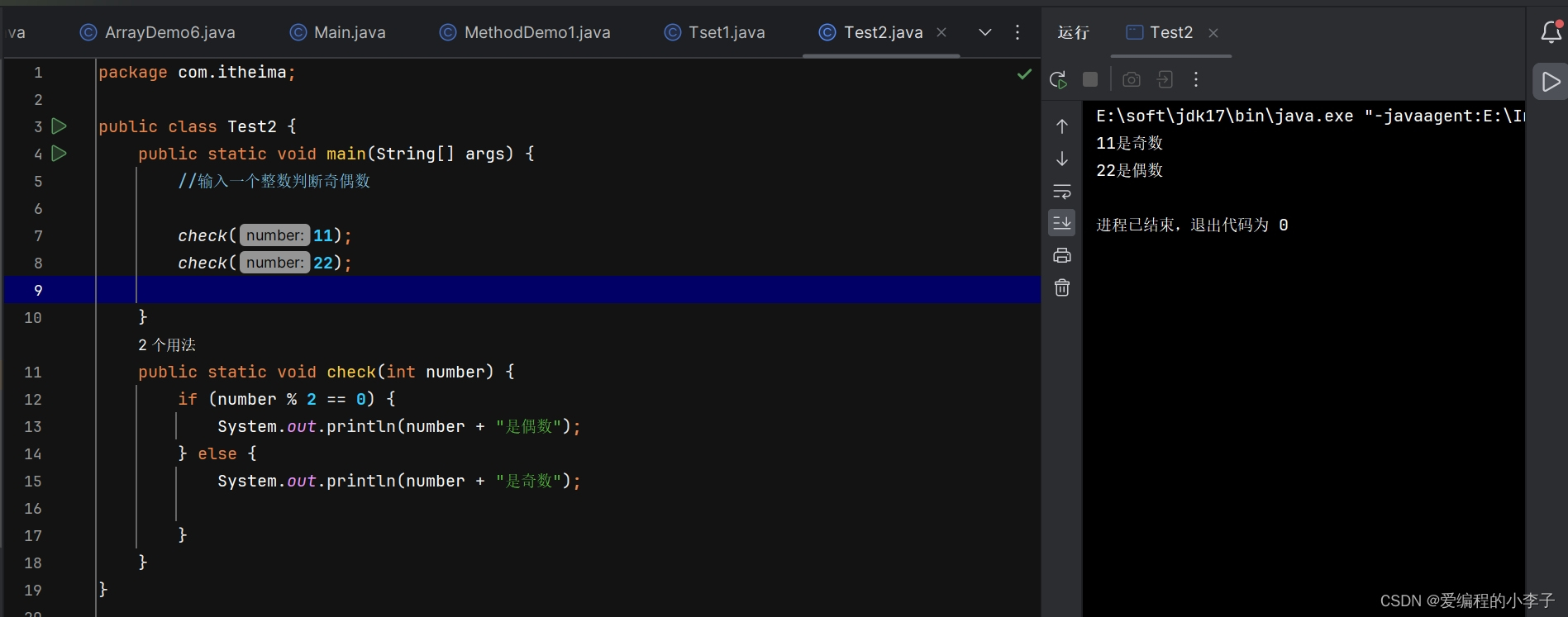Clear console with the trash icon
This screenshot has width=1568, height=617.
tap(1062, 287)
